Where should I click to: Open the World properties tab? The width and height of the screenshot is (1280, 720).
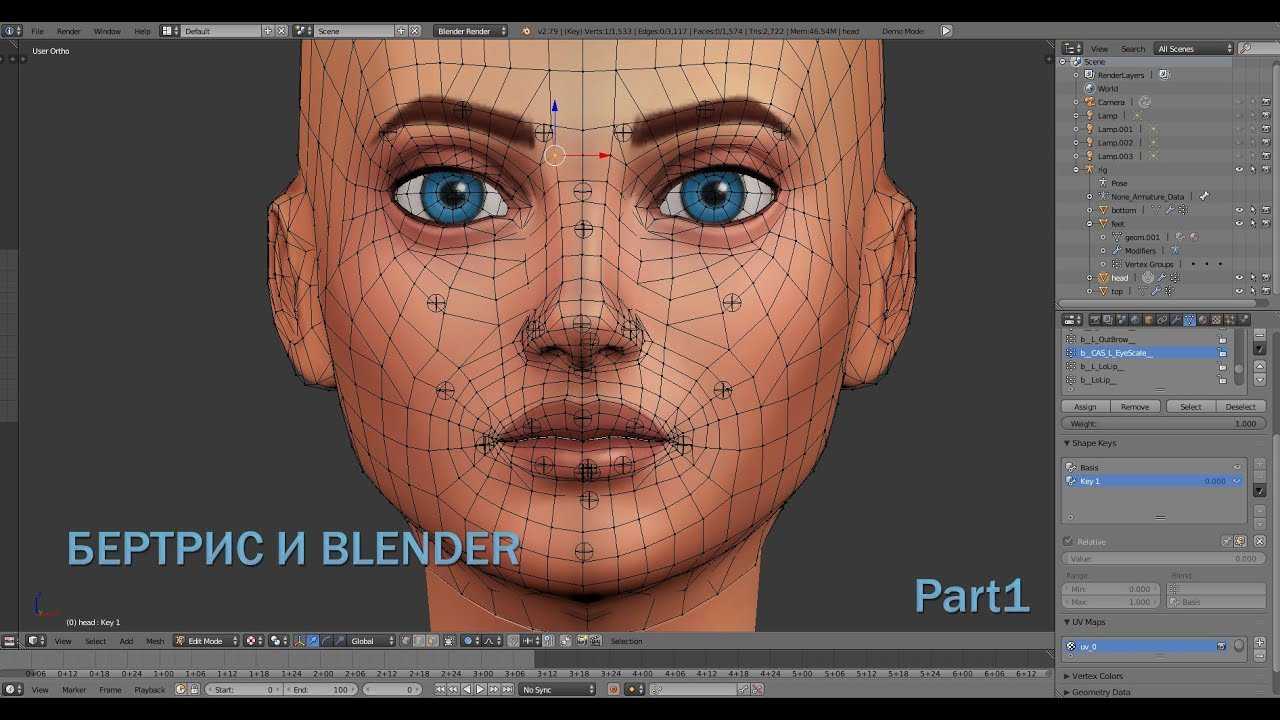point(1134,320)
